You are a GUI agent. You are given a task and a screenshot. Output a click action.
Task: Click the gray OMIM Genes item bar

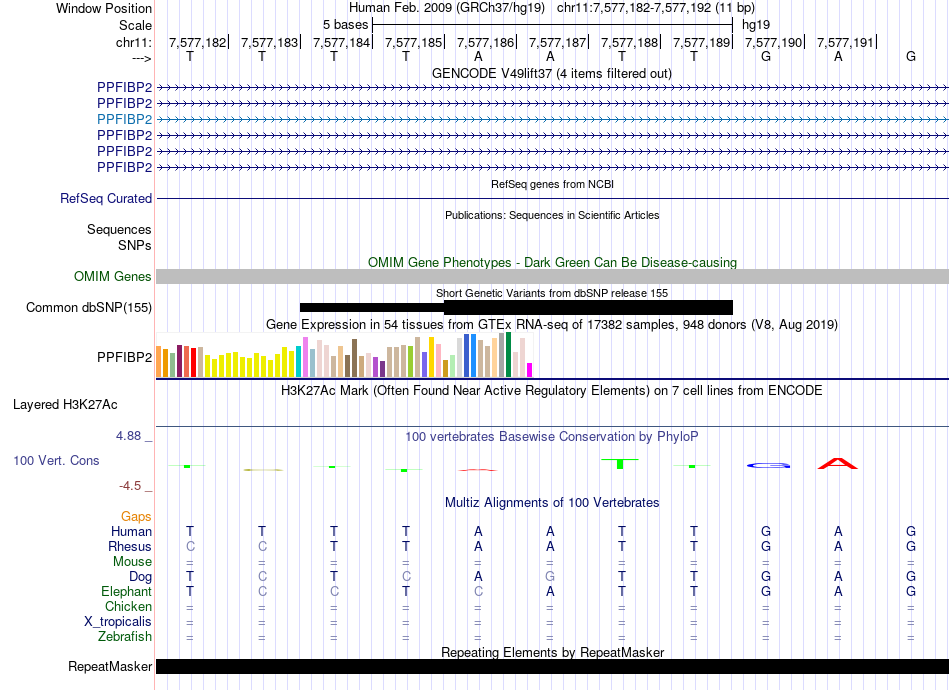click(552, 276)
